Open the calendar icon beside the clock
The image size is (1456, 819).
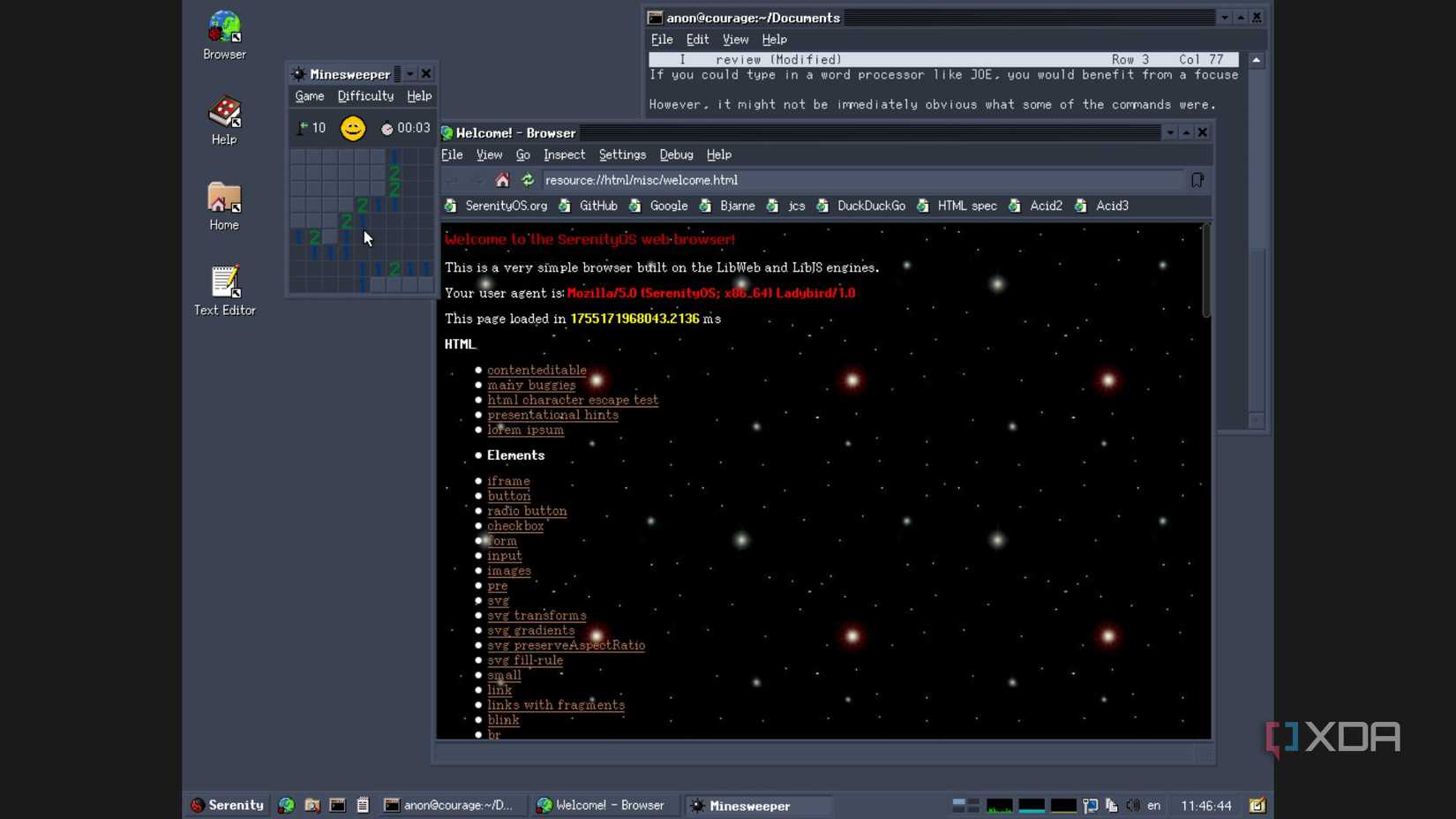pos(1257,805)
